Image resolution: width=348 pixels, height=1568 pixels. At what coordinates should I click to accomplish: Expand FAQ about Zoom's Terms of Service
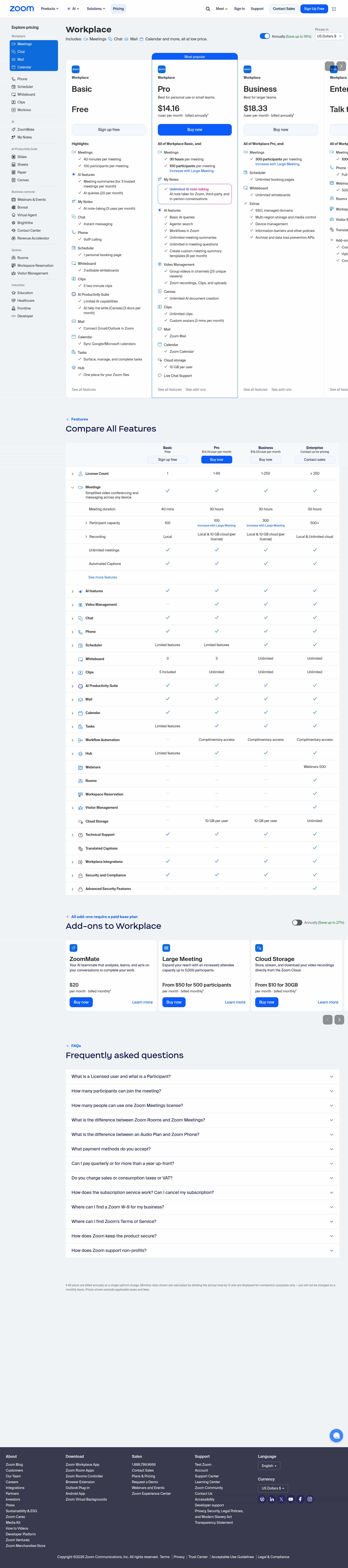(202, 1222)
